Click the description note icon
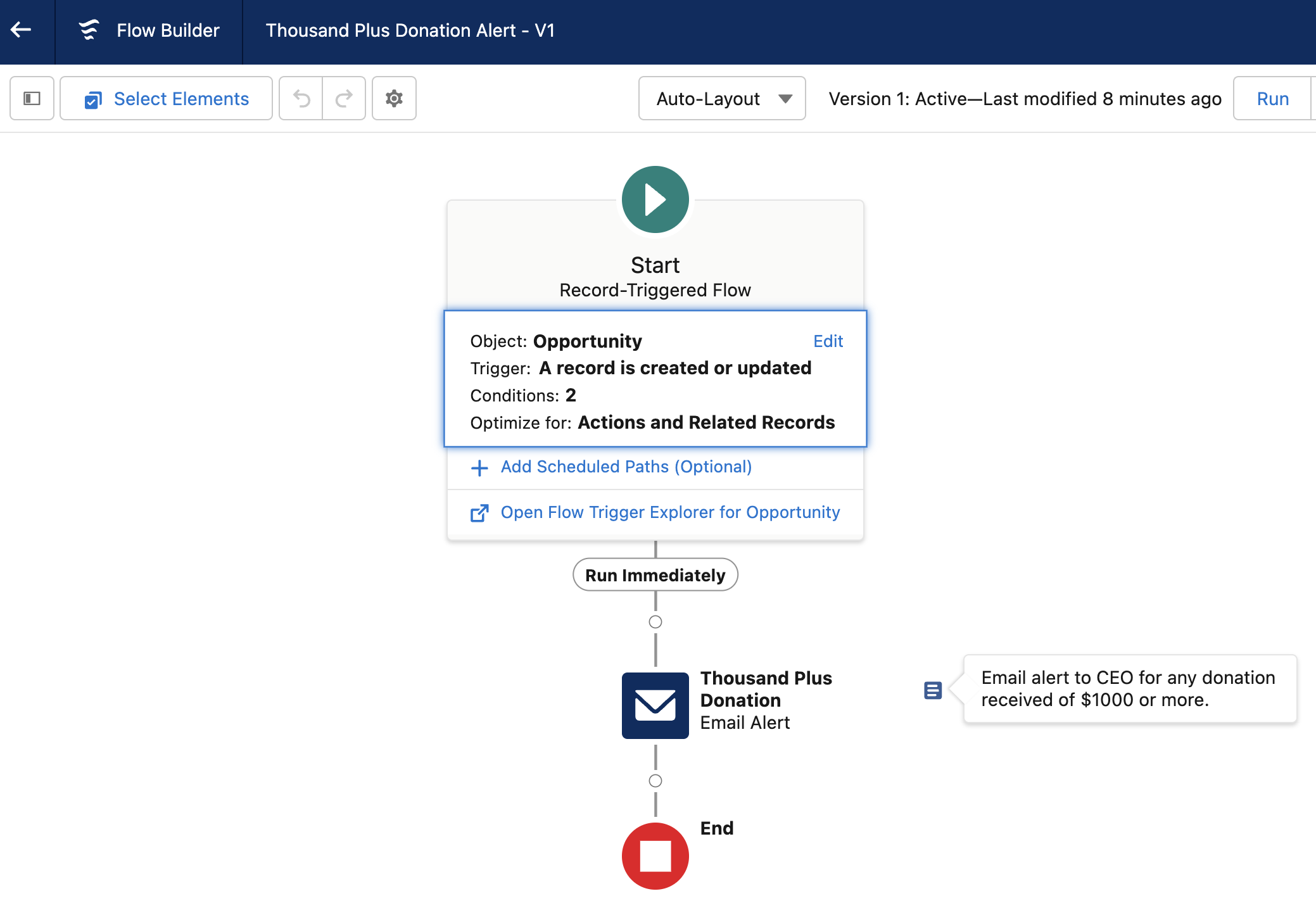Viewport: 1316px width, 903px height. tap(932, 690)
